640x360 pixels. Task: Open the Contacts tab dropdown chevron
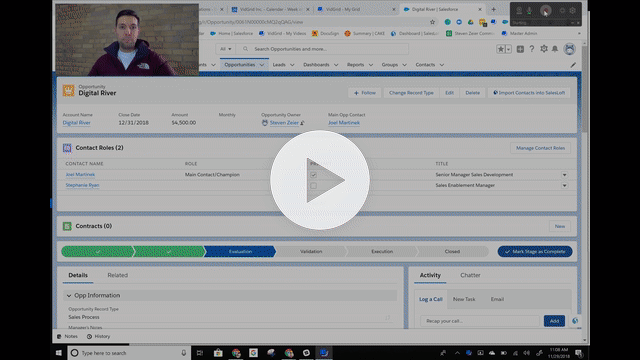442,65
